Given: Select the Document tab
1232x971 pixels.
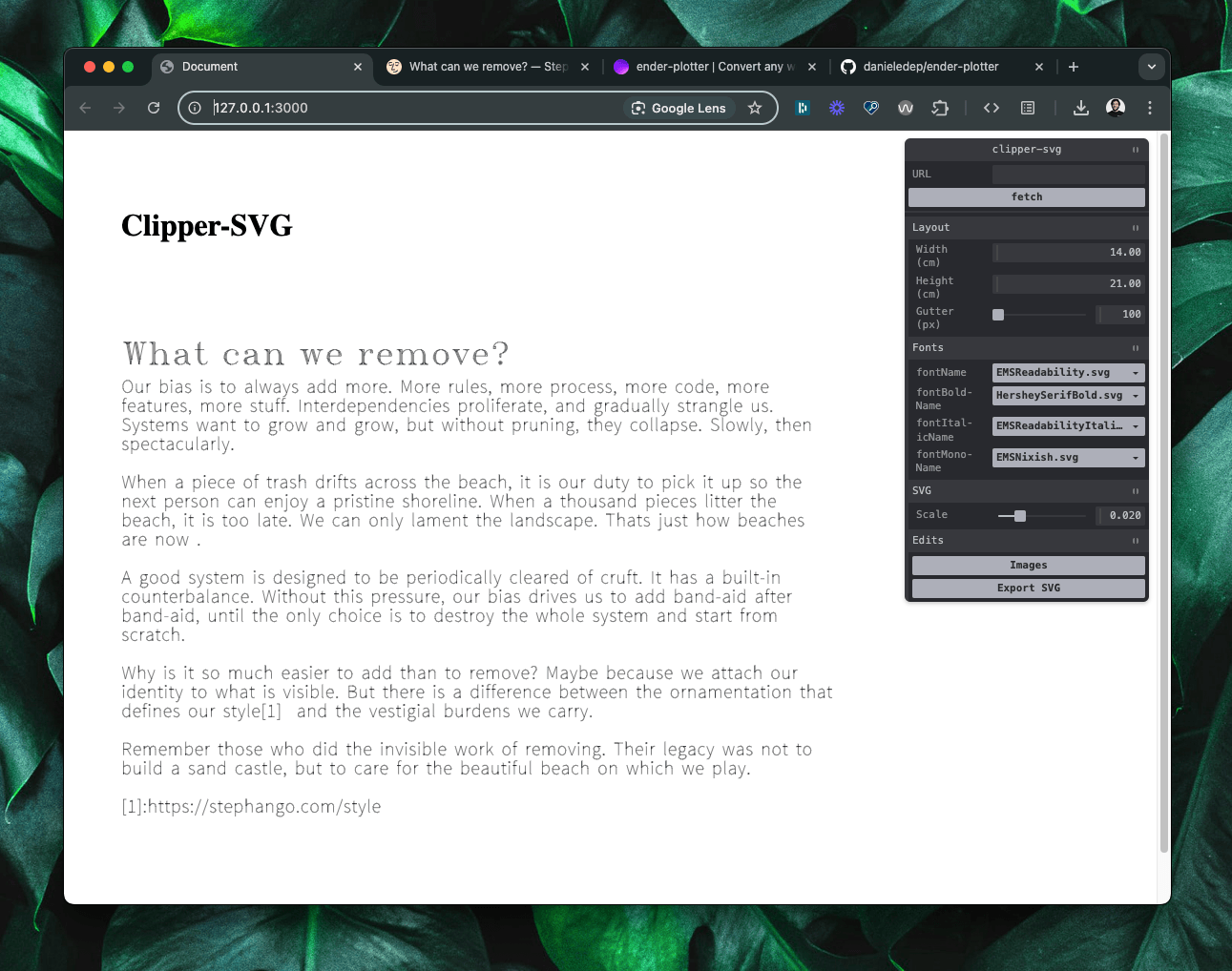Looking at the screenshot, I should pos(261,67).
